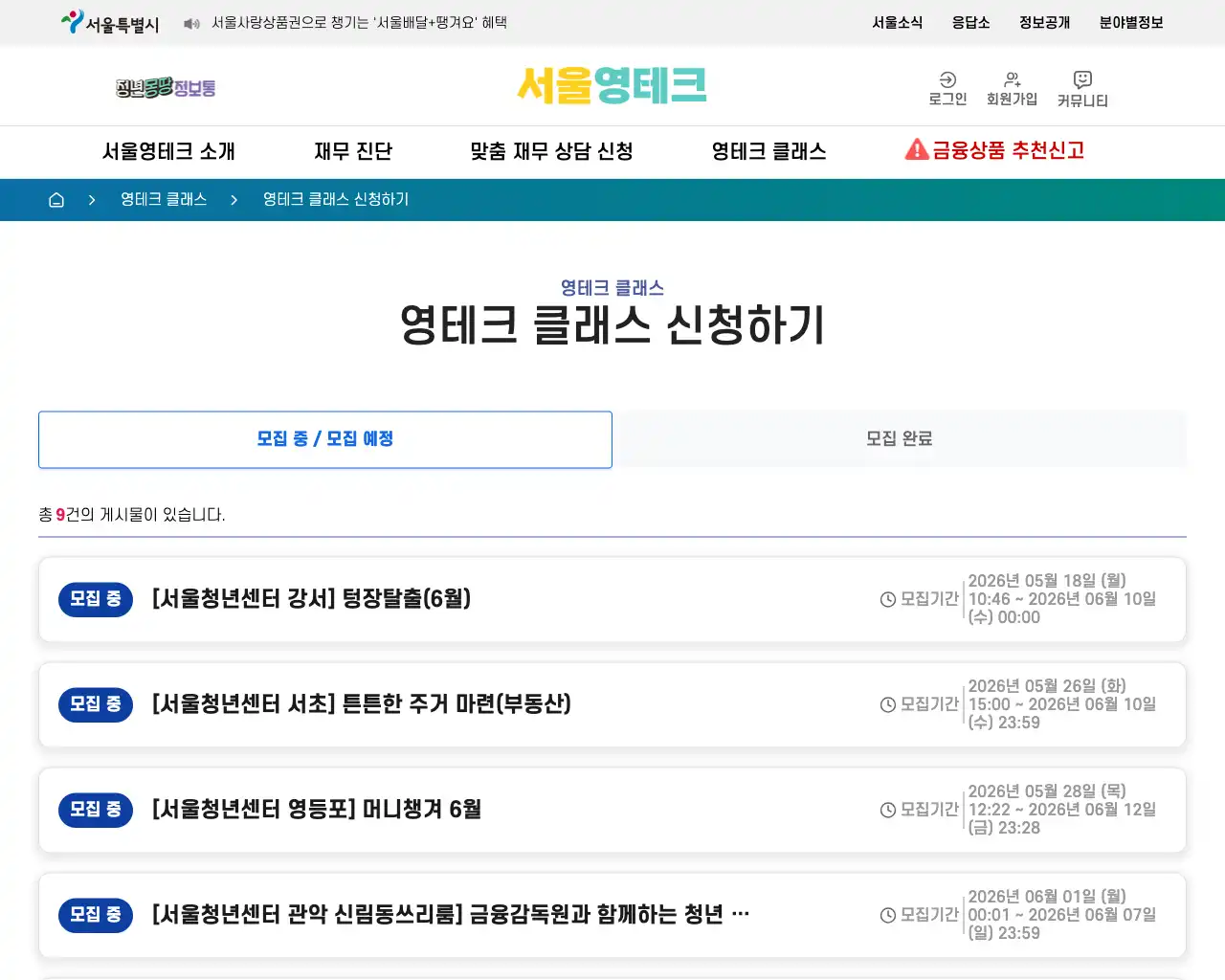Click 모집 중 badge on 강서 row
Viewport: 1225px width, 980px height.
tap(96, 599)
